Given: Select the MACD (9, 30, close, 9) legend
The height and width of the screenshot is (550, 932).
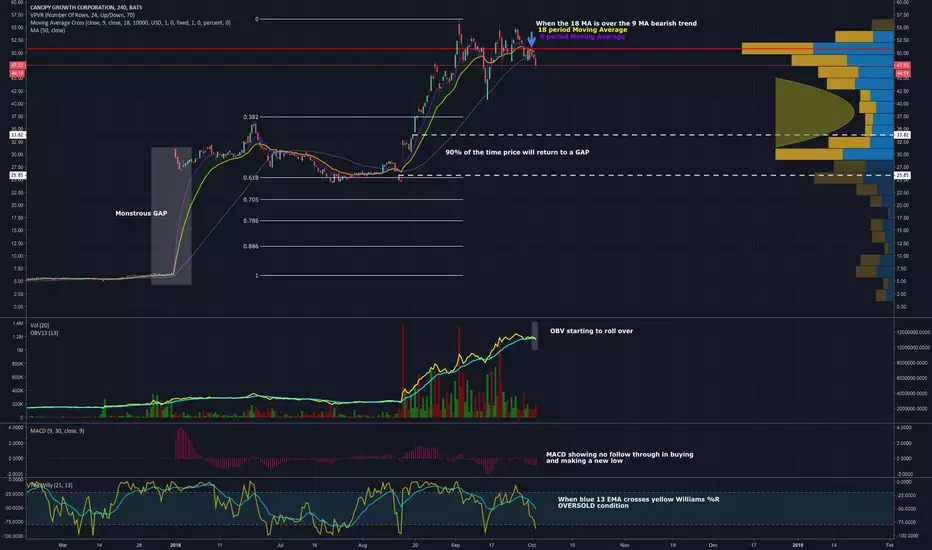Looking at the screenshot, I should coord(57,430).
